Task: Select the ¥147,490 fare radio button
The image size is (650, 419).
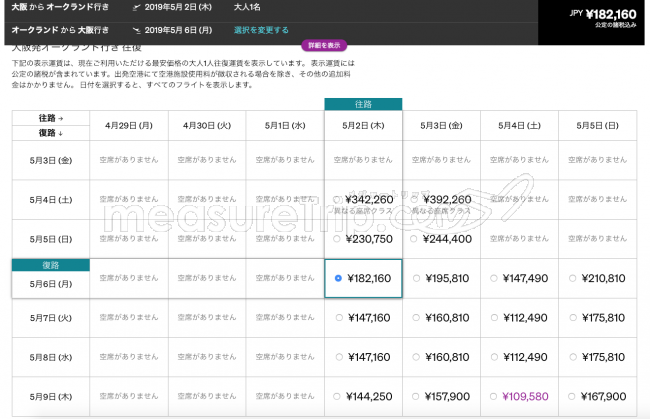Action: pos(494,279)
